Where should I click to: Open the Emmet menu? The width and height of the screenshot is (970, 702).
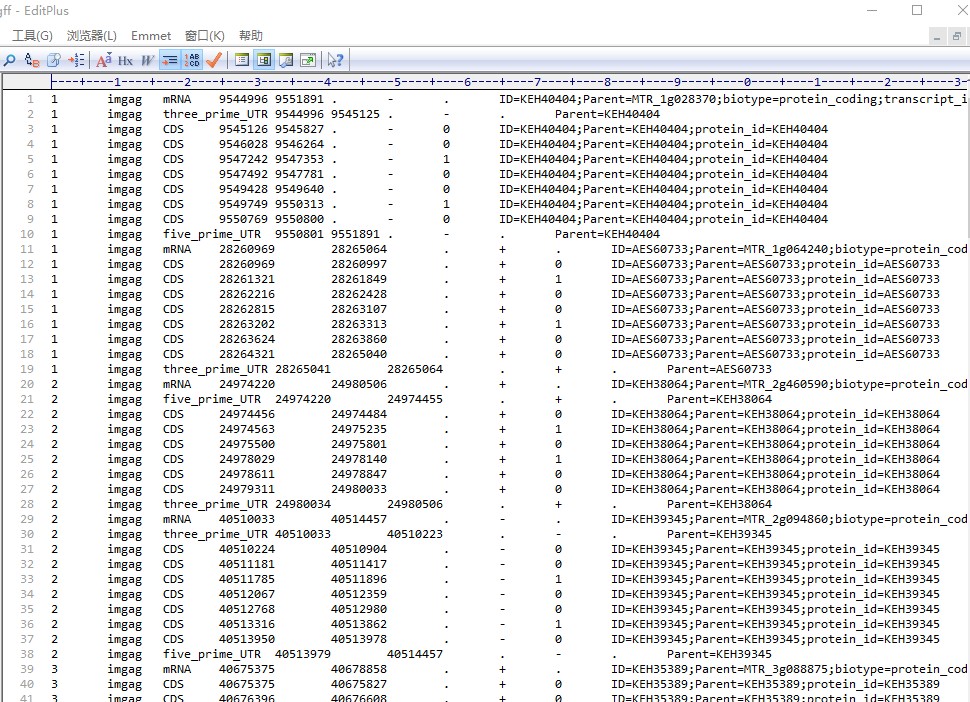pos(151,36)
